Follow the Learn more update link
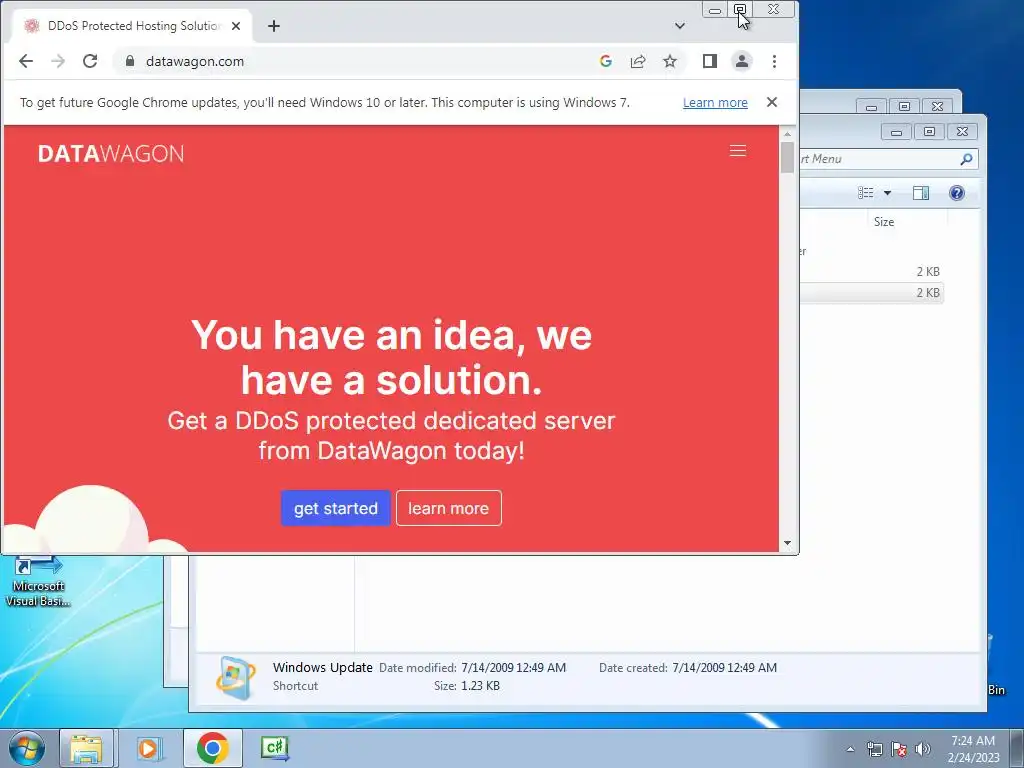This screenshot has height=768, width=1024. pos(715,103)
